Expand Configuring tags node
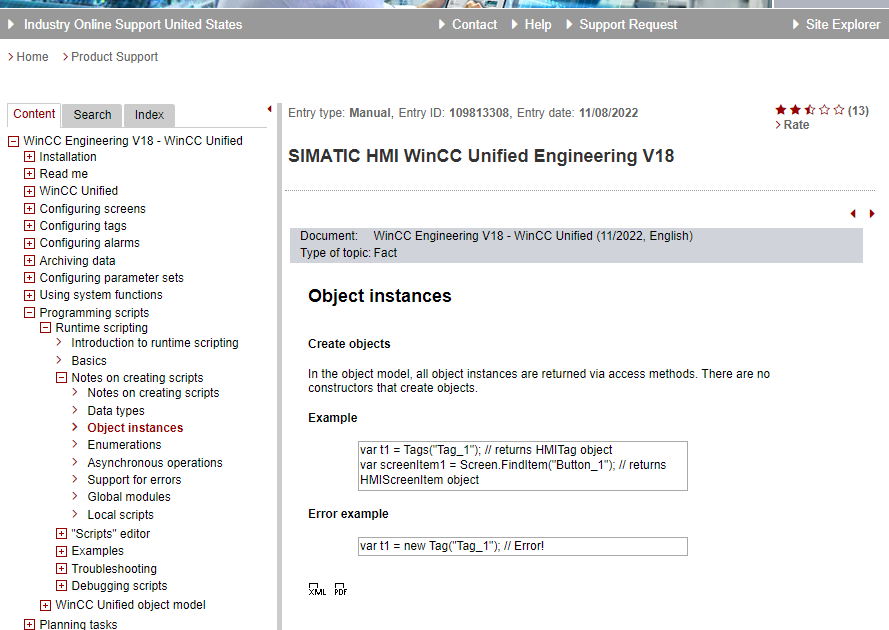This screenshot has height=630, width=889. coord(29,226)
